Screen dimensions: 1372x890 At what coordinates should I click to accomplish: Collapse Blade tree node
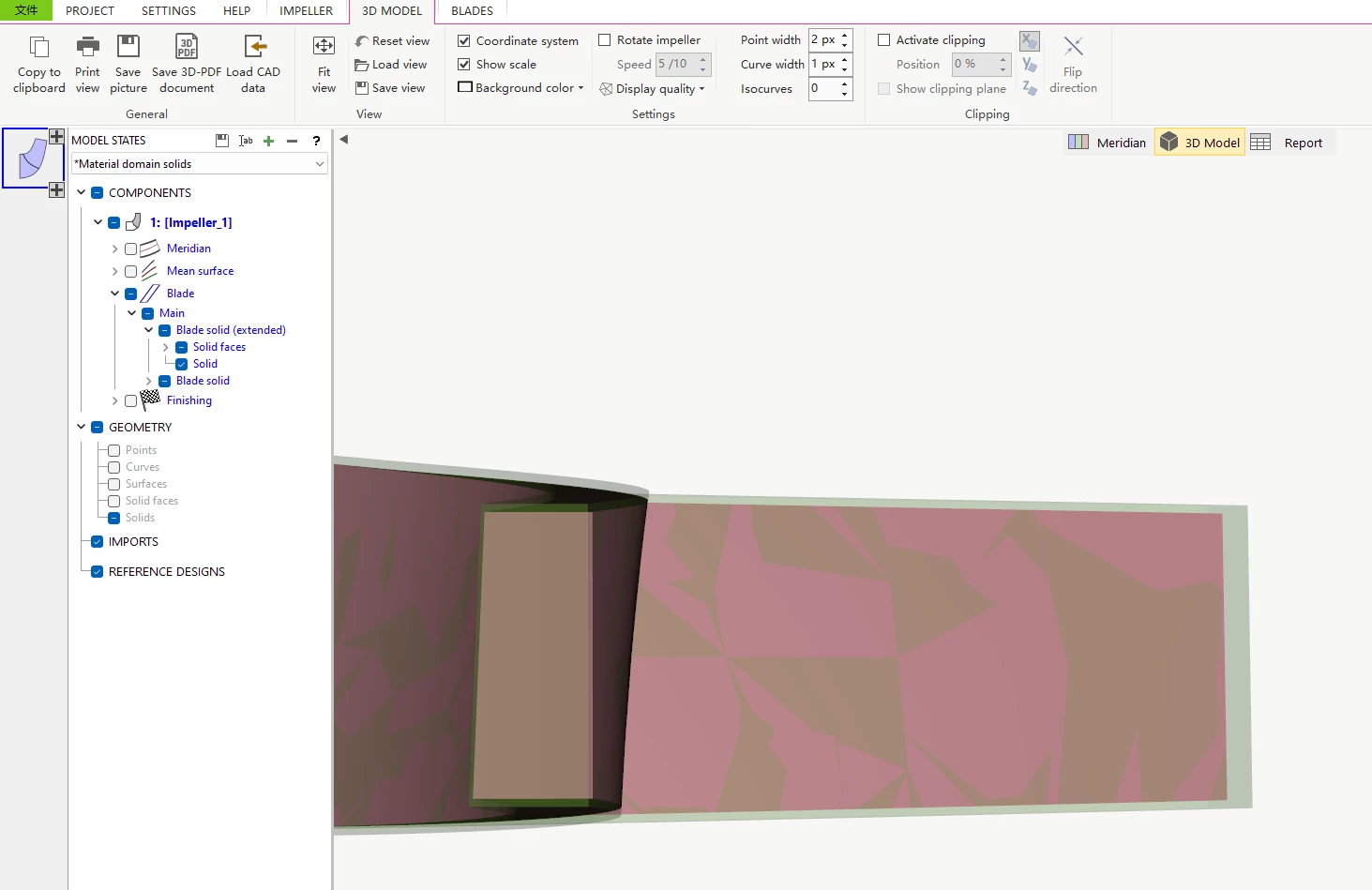coord(115,294)
